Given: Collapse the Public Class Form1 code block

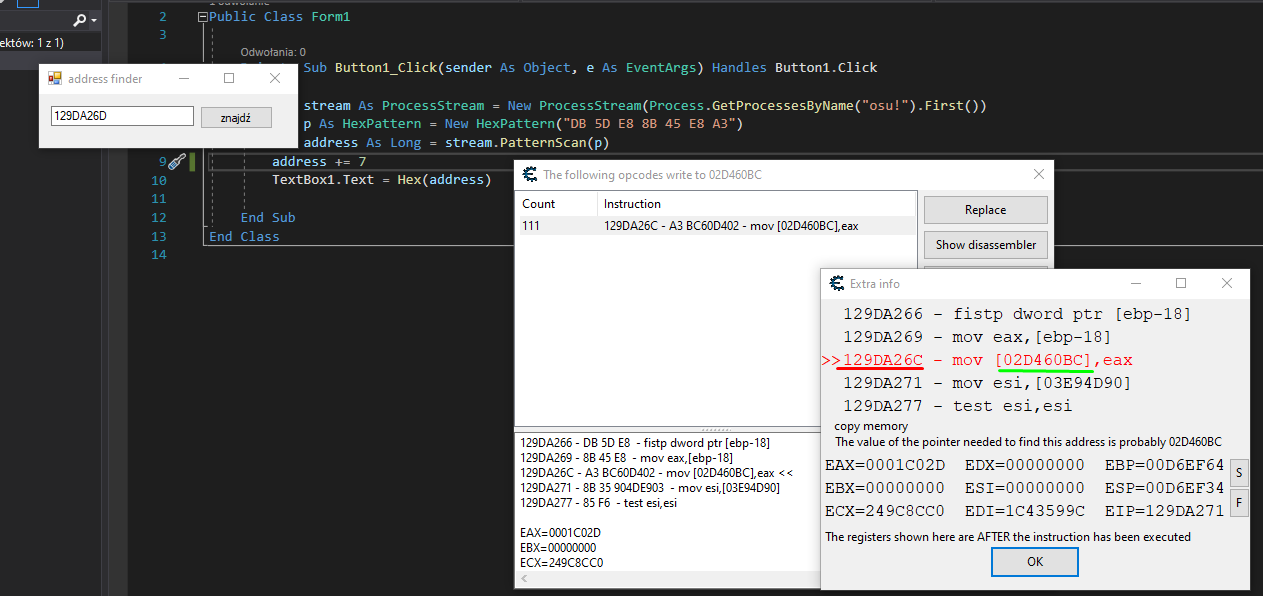Looking at the screenshot, I should click(x=203, y=17).
